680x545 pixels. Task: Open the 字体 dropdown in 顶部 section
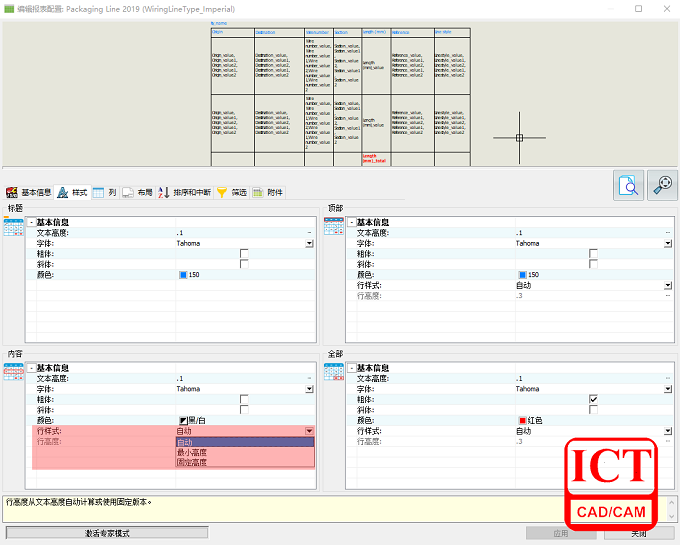(668, 244)
